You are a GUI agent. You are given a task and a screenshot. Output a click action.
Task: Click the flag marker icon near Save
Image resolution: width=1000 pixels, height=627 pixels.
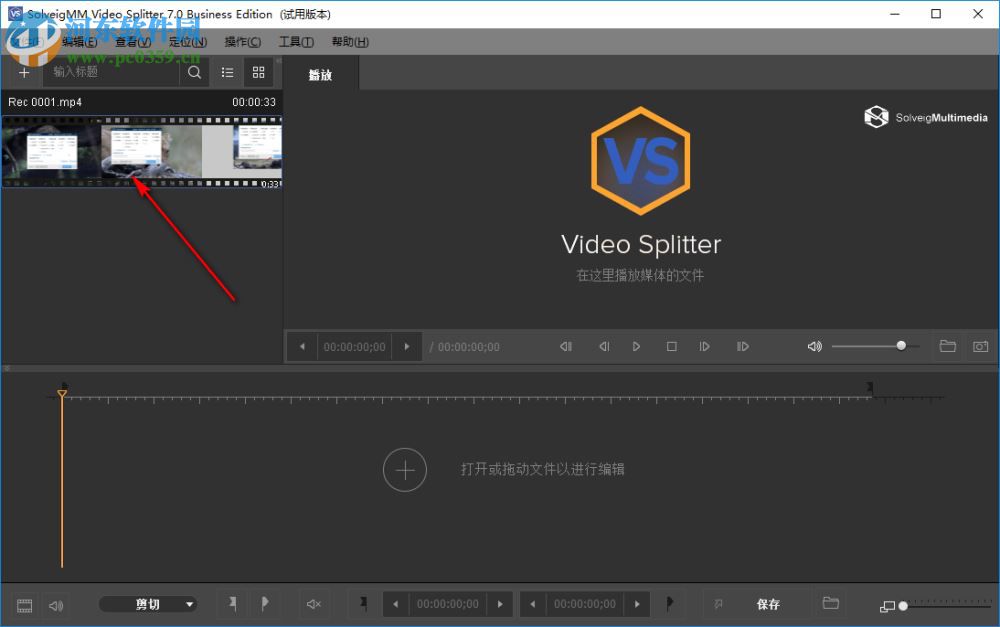click(718, 604)
